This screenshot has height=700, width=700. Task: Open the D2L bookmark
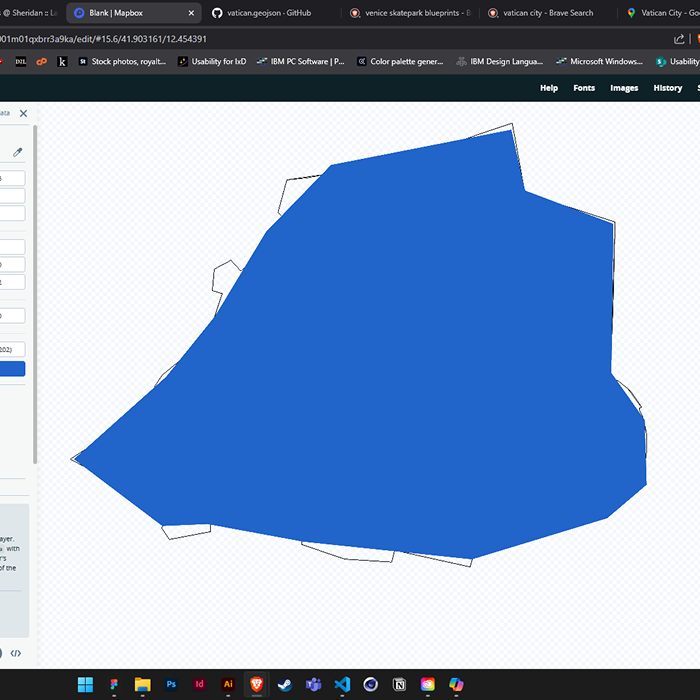[x=21, y=62]
